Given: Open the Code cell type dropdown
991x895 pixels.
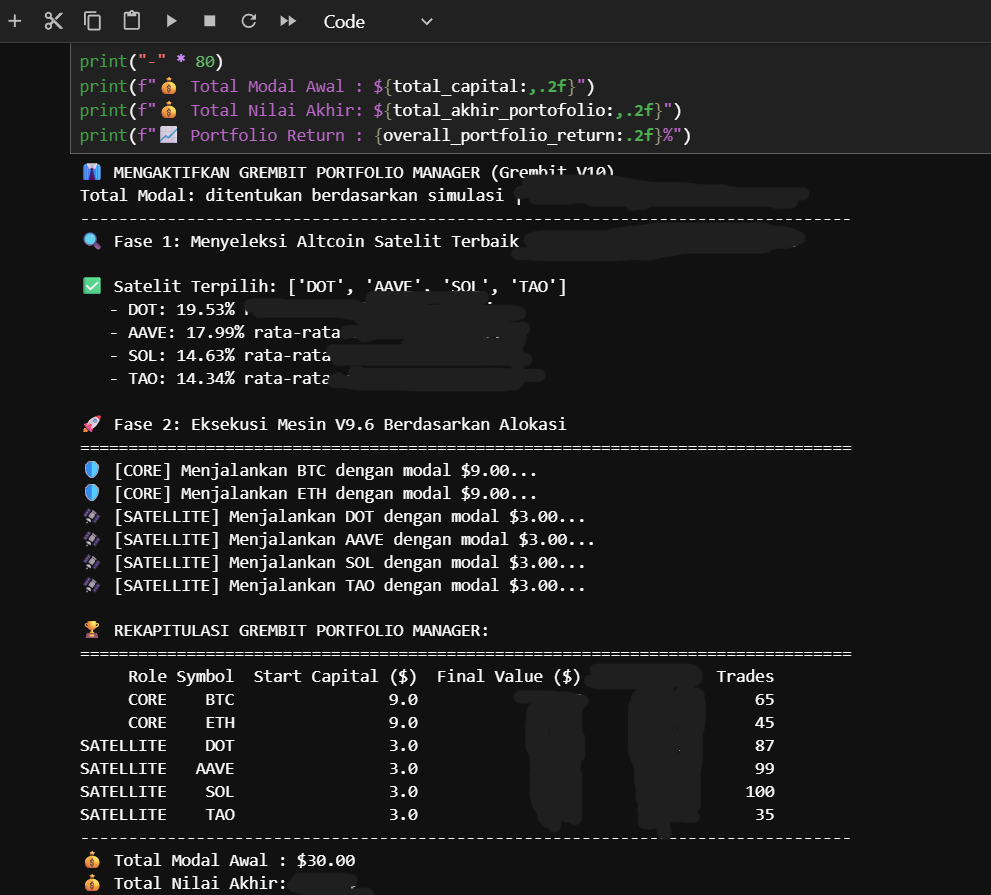Looking at the screenshot, I should (x=378, y=21).
